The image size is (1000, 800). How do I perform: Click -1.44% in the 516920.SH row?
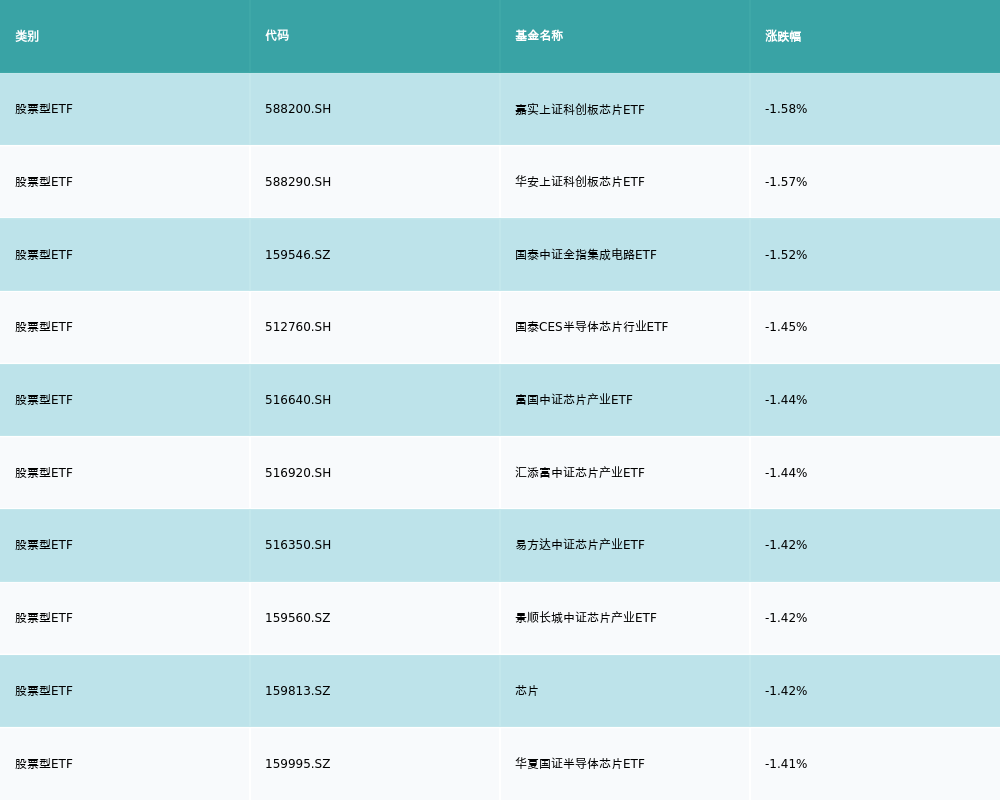(x=786, y=473)
